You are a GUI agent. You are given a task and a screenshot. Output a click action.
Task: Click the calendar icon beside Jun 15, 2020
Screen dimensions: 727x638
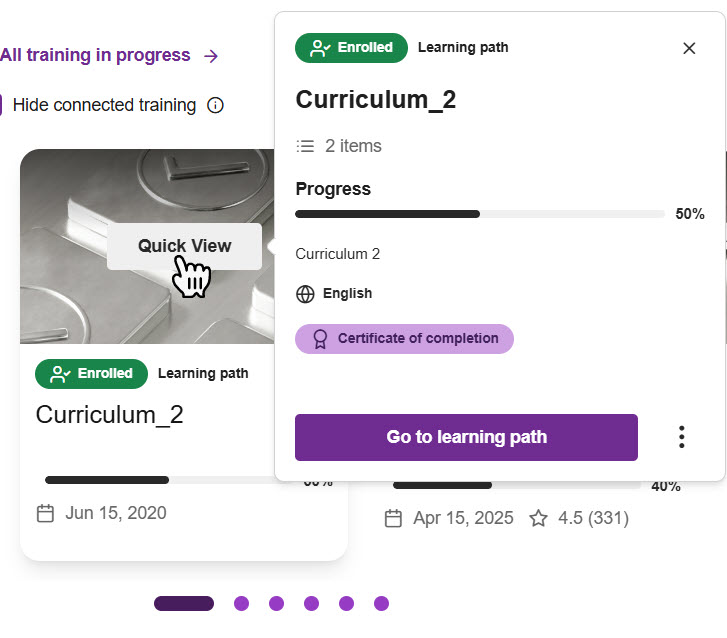pos(45,513)
